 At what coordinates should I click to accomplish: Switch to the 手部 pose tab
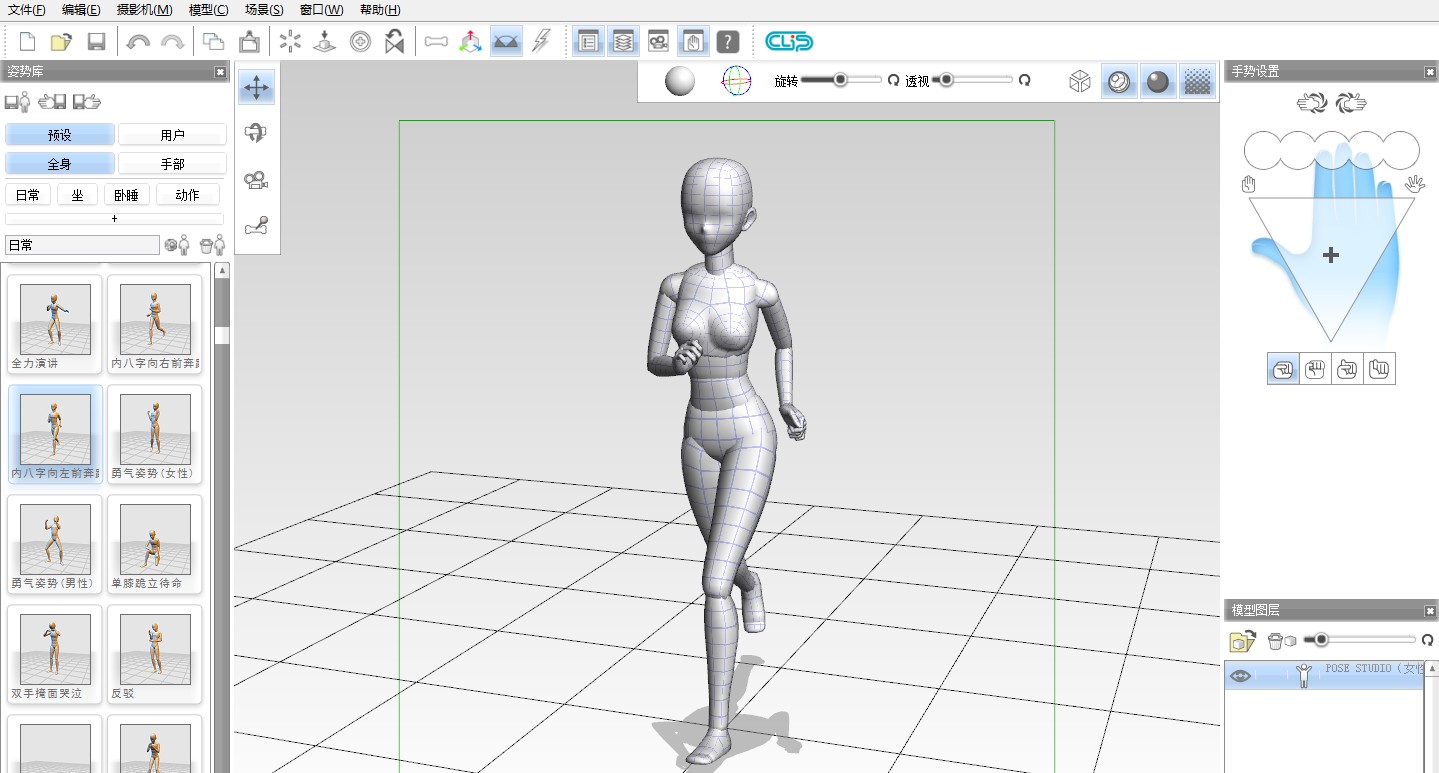[x=172, y=164]
